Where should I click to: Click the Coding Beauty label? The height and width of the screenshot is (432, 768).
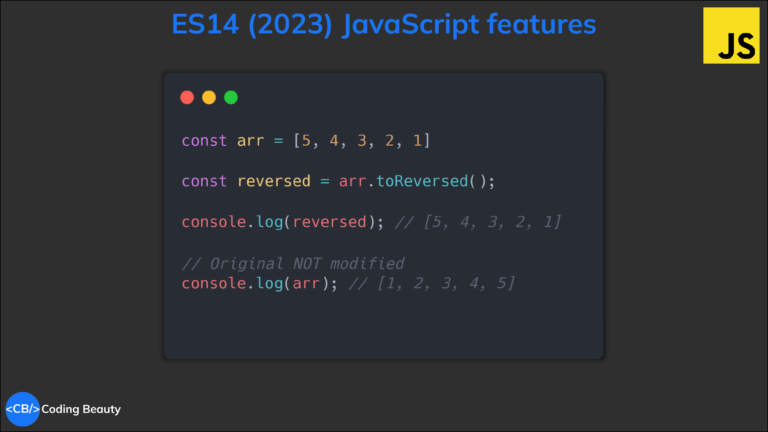tap(81, 409)
